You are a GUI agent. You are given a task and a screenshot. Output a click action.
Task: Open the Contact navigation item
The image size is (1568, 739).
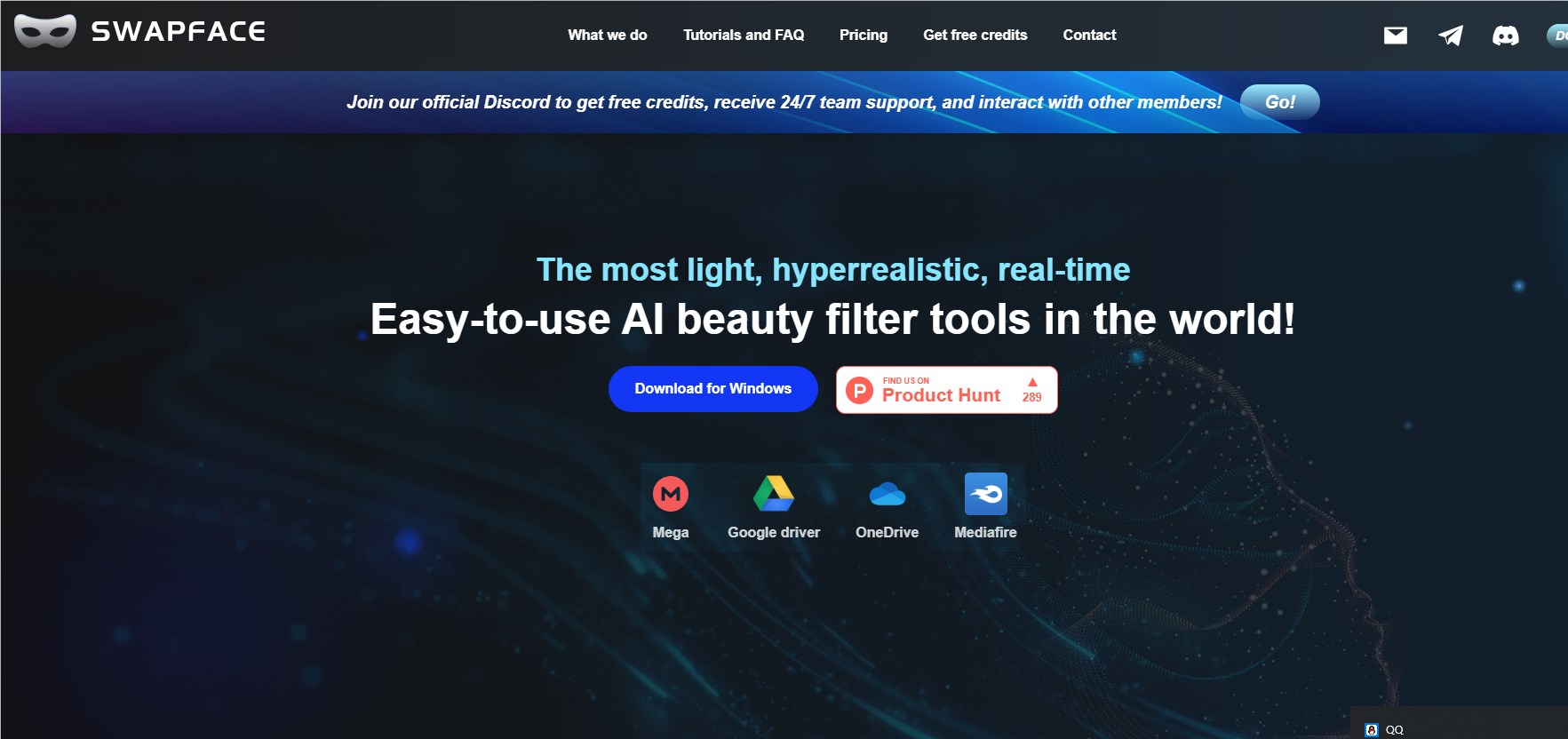[1089, 36]
